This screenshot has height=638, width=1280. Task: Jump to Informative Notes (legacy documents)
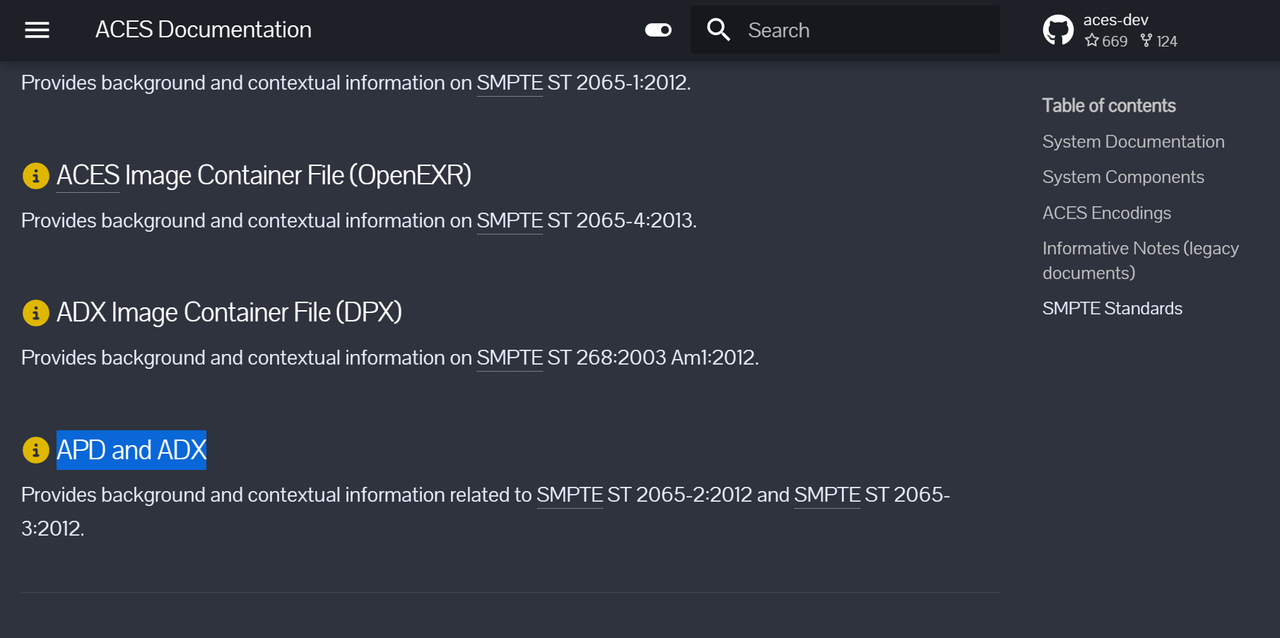(1140, 260)
